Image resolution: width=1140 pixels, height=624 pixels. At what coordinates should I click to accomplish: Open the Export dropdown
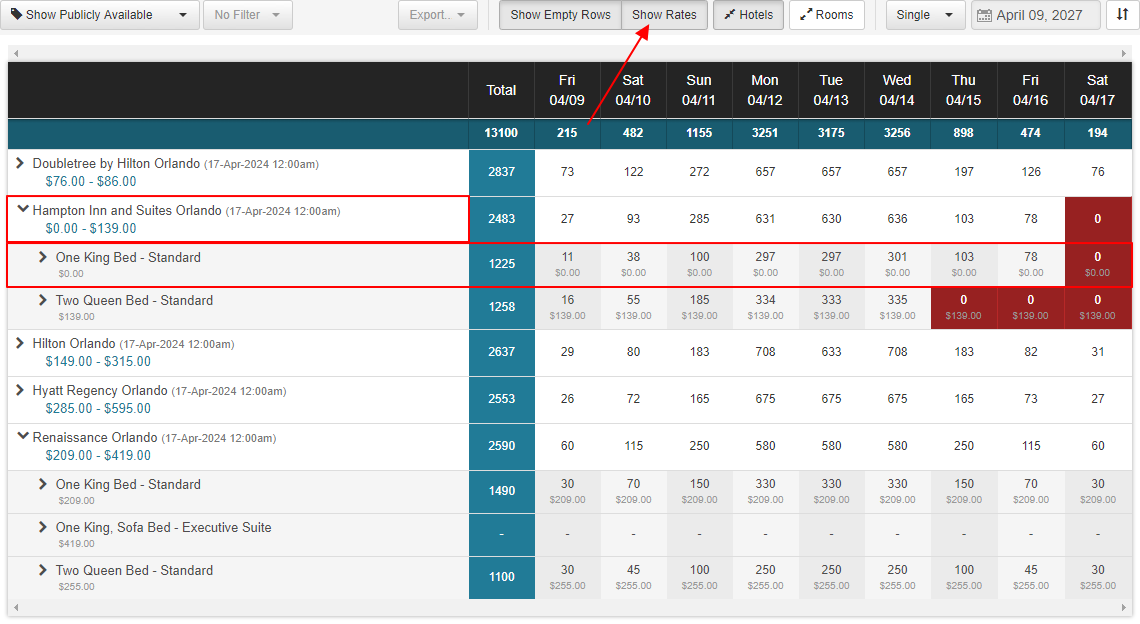[438, 15]
